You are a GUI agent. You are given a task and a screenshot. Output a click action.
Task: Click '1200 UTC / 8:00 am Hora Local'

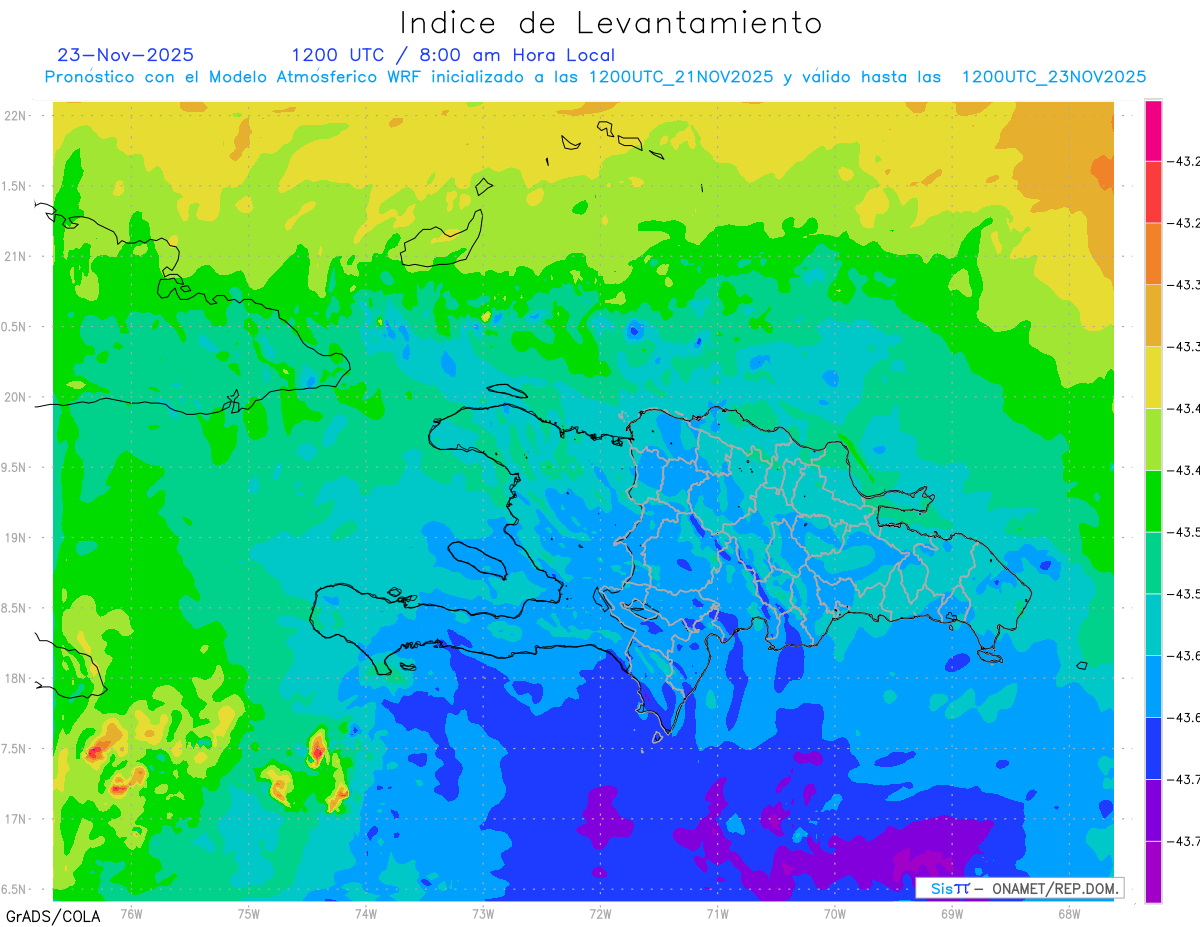click(453, 55)
